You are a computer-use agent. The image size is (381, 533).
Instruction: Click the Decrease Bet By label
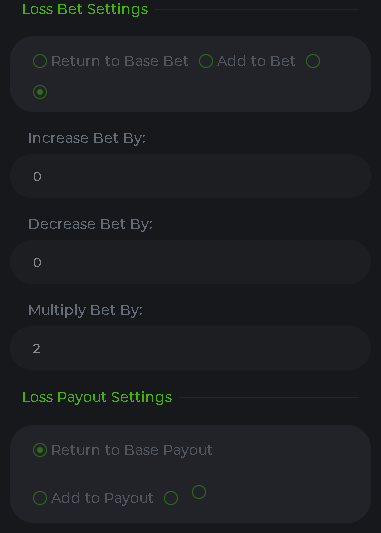pos(90,224)
